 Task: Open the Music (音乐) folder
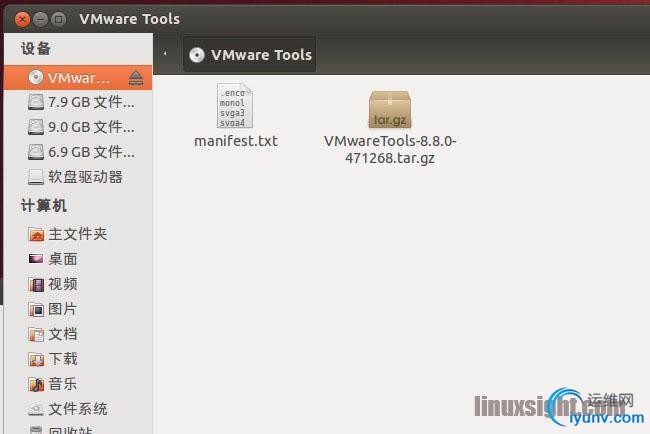coord(78,384)
